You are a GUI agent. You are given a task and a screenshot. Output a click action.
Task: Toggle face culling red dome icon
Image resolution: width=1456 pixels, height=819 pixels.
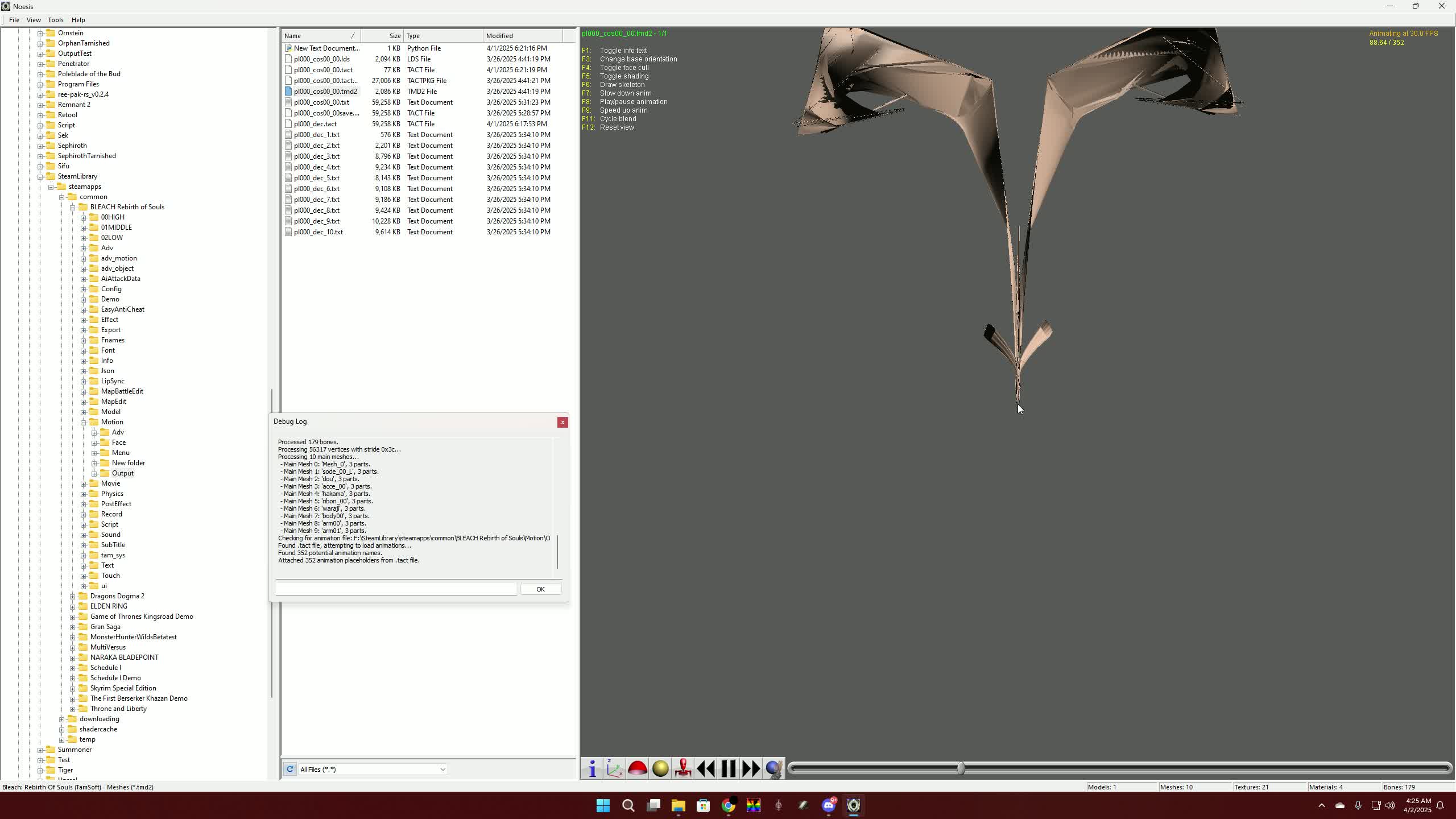click(x=638, y=769)
